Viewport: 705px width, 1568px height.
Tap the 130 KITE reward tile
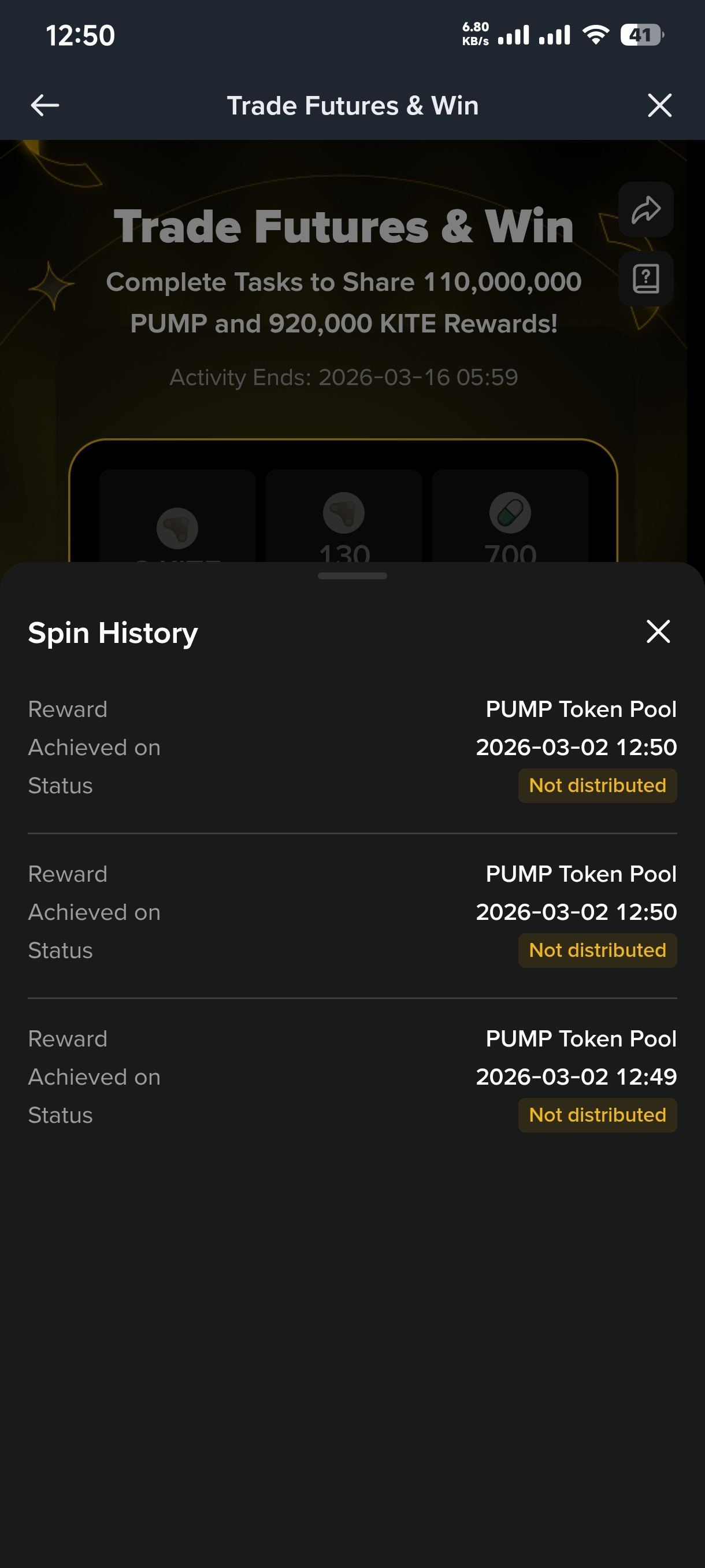[x=344, y=516]
